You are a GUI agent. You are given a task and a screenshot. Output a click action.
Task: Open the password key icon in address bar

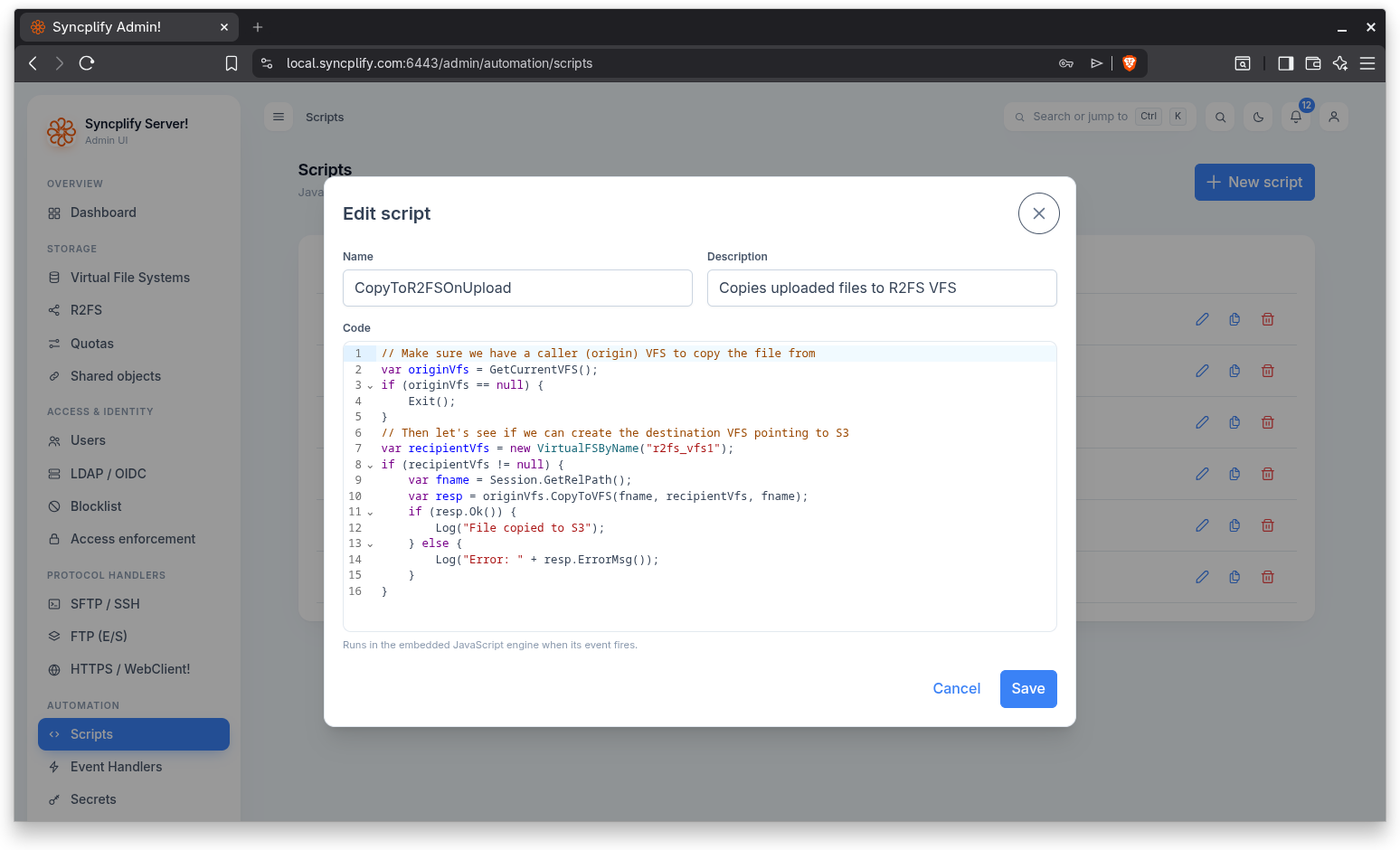point(1066,63)
